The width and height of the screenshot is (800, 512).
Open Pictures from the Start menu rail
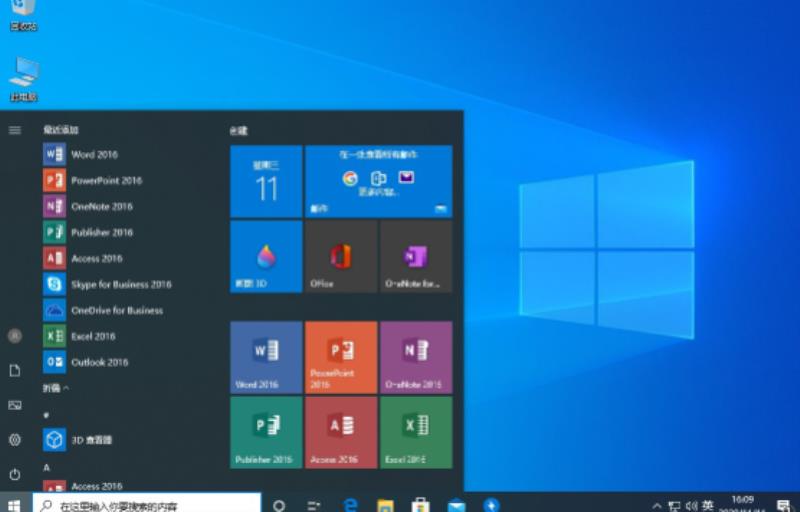[x=15, y=405]
